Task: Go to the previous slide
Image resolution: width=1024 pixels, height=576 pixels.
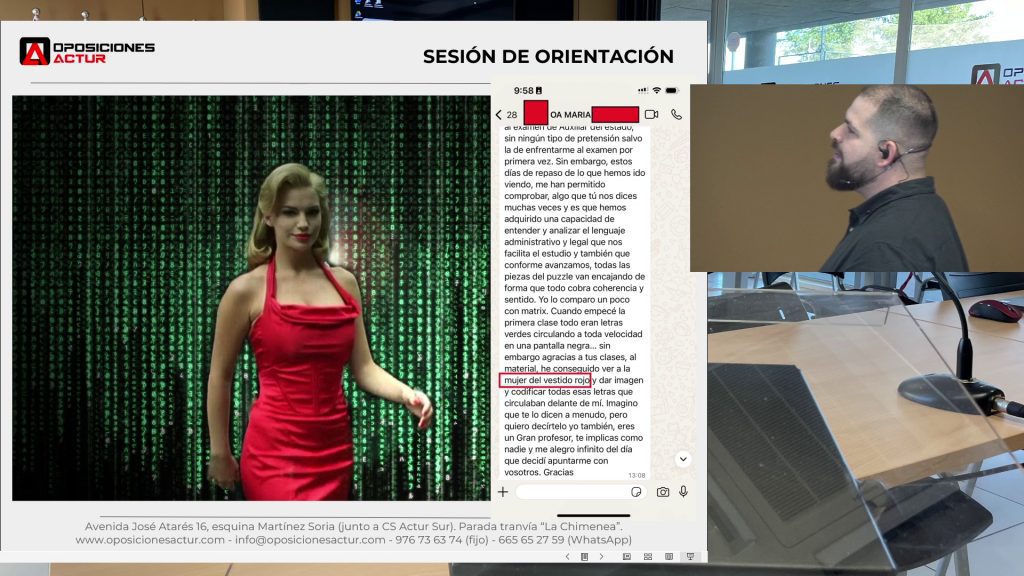Action: point(568,556)
